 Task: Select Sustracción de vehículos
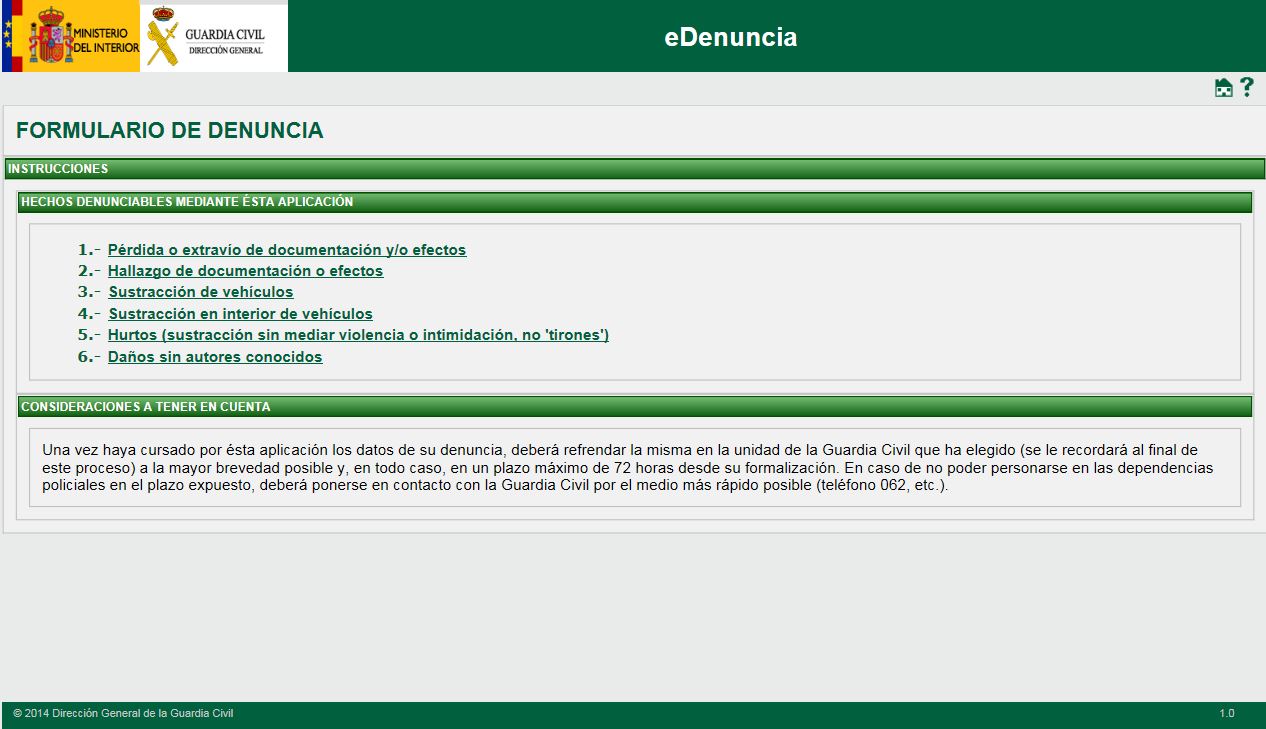[x=200, y=292]
